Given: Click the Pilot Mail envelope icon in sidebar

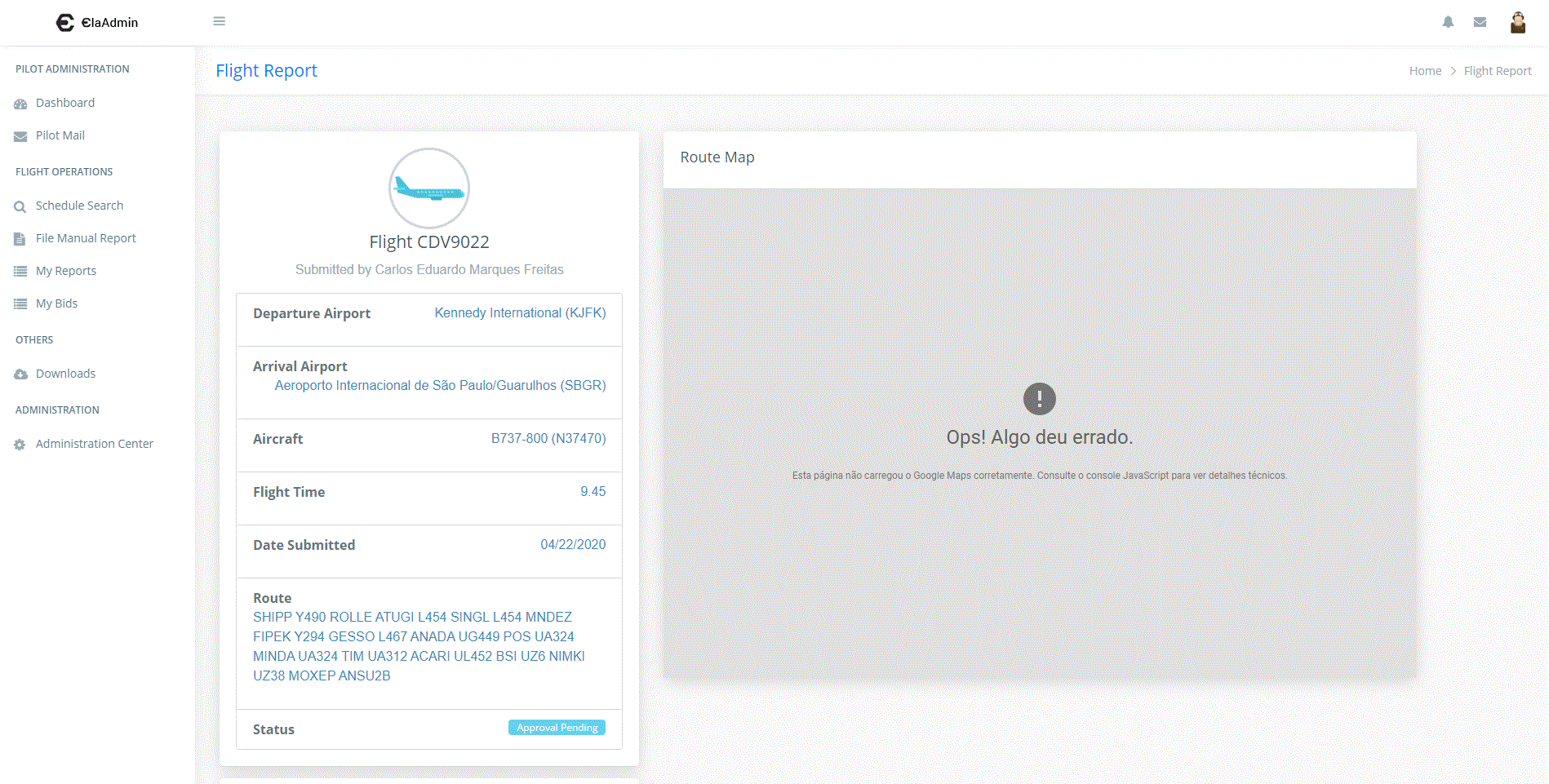Looking at the screenshot, I should point(20,136).
